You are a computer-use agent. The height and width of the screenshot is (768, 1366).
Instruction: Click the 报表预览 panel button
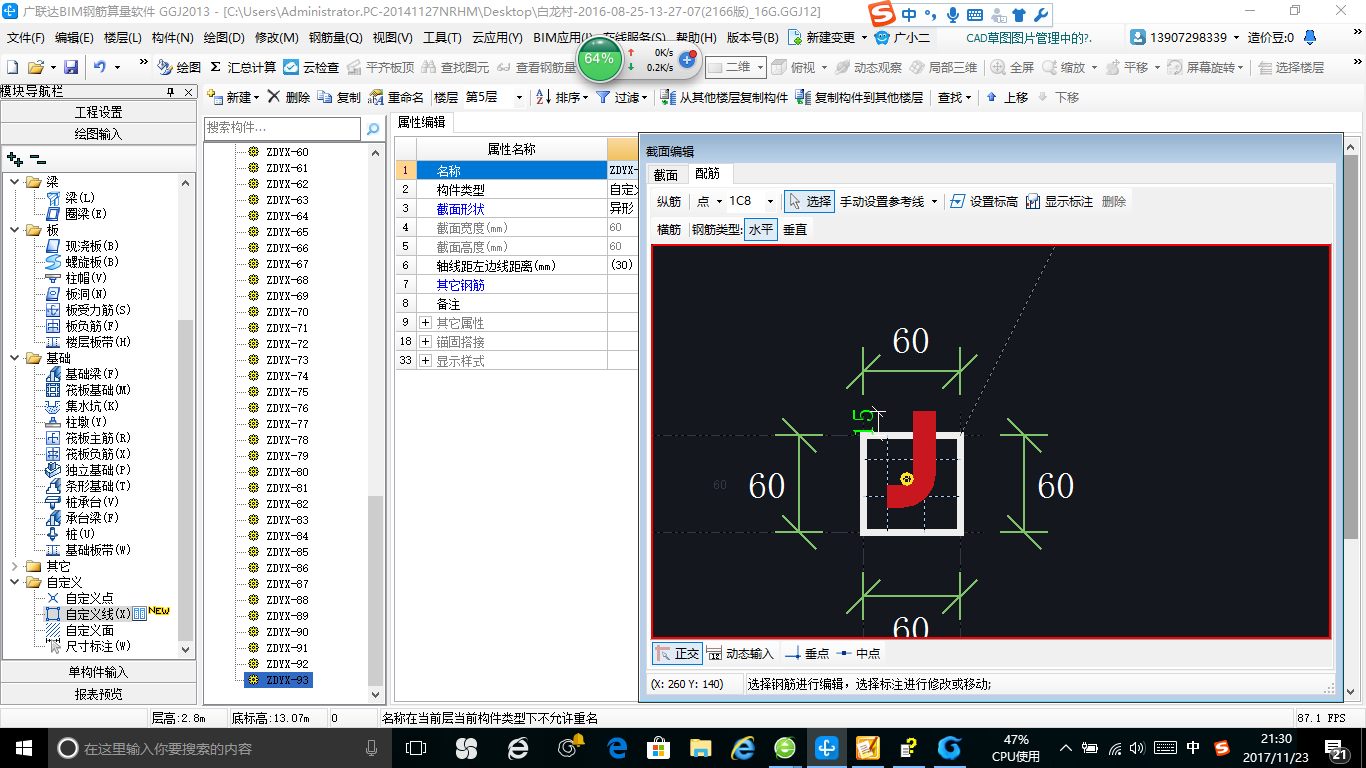click(x=98, y=694)
